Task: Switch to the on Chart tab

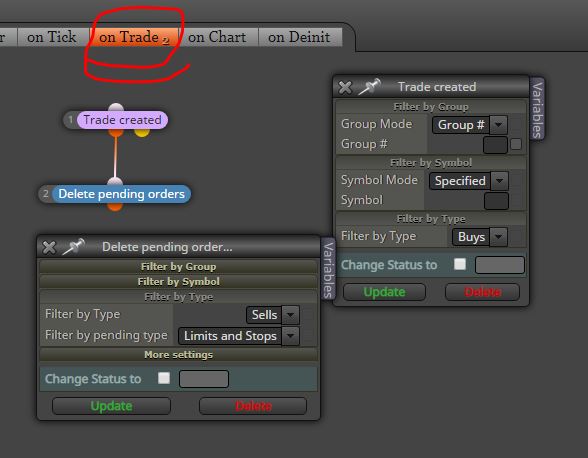Action: click(217, 37)
